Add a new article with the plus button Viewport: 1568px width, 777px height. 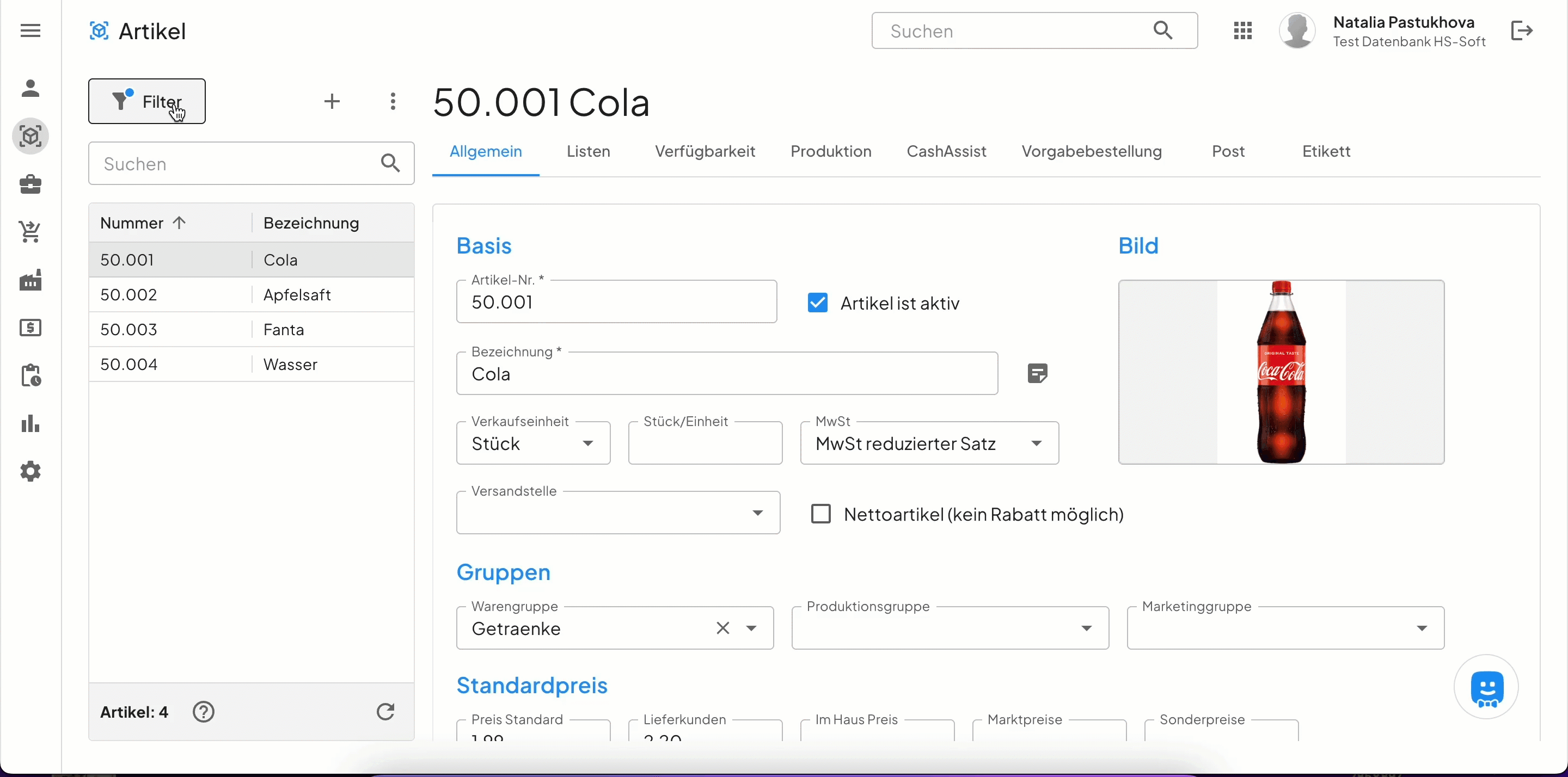pos(332,101)
